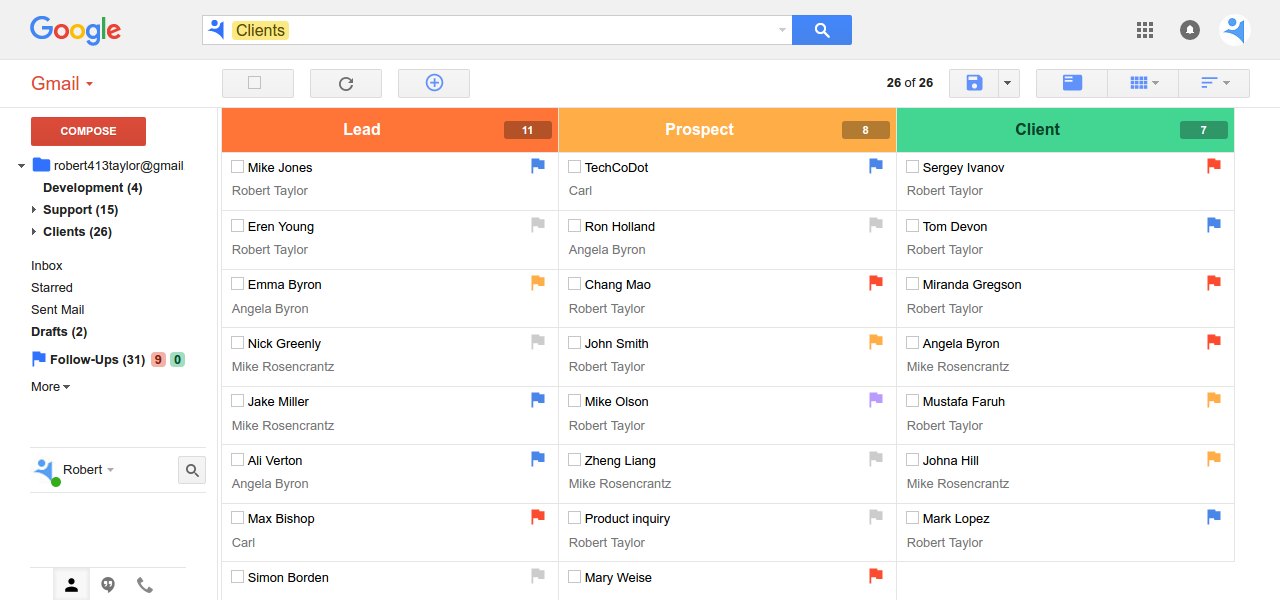Open the Inbox folder
Image resolution: width=1280 pixels, height=600 pixels.
(47, 266)
